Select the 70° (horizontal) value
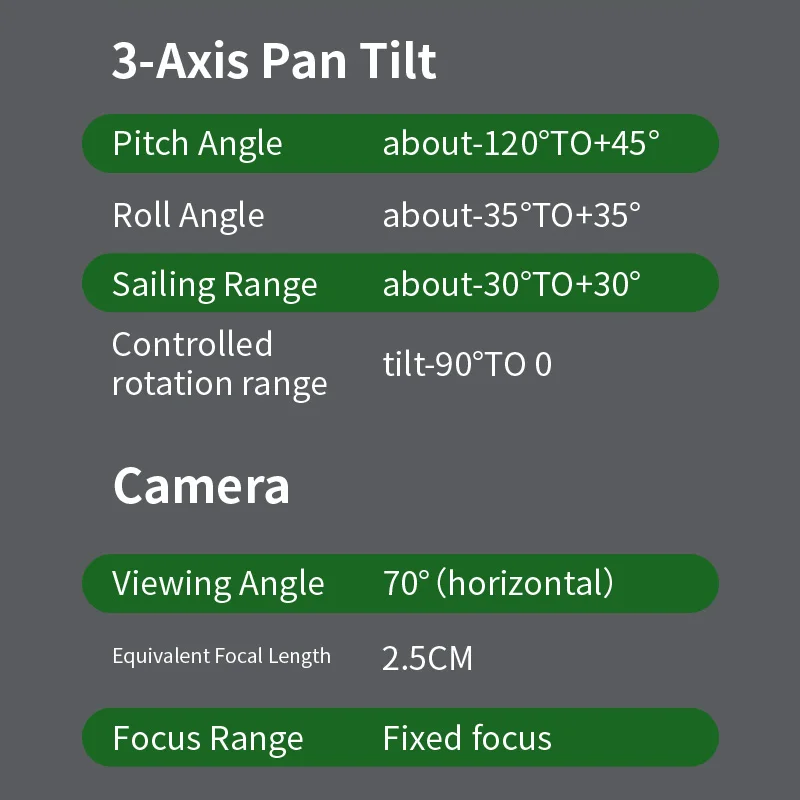 pos(498,583)
